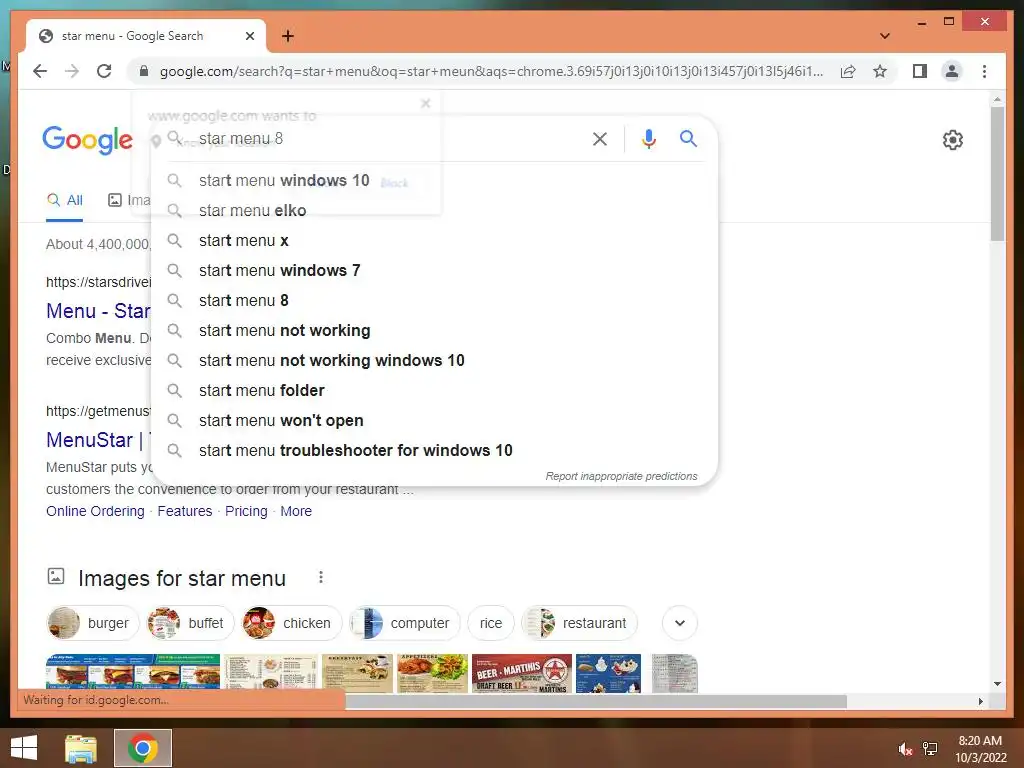Viewport: 1024px width, 768px height.
Task: Pick suggestion start menu folder
Action: tap(434, 391)
